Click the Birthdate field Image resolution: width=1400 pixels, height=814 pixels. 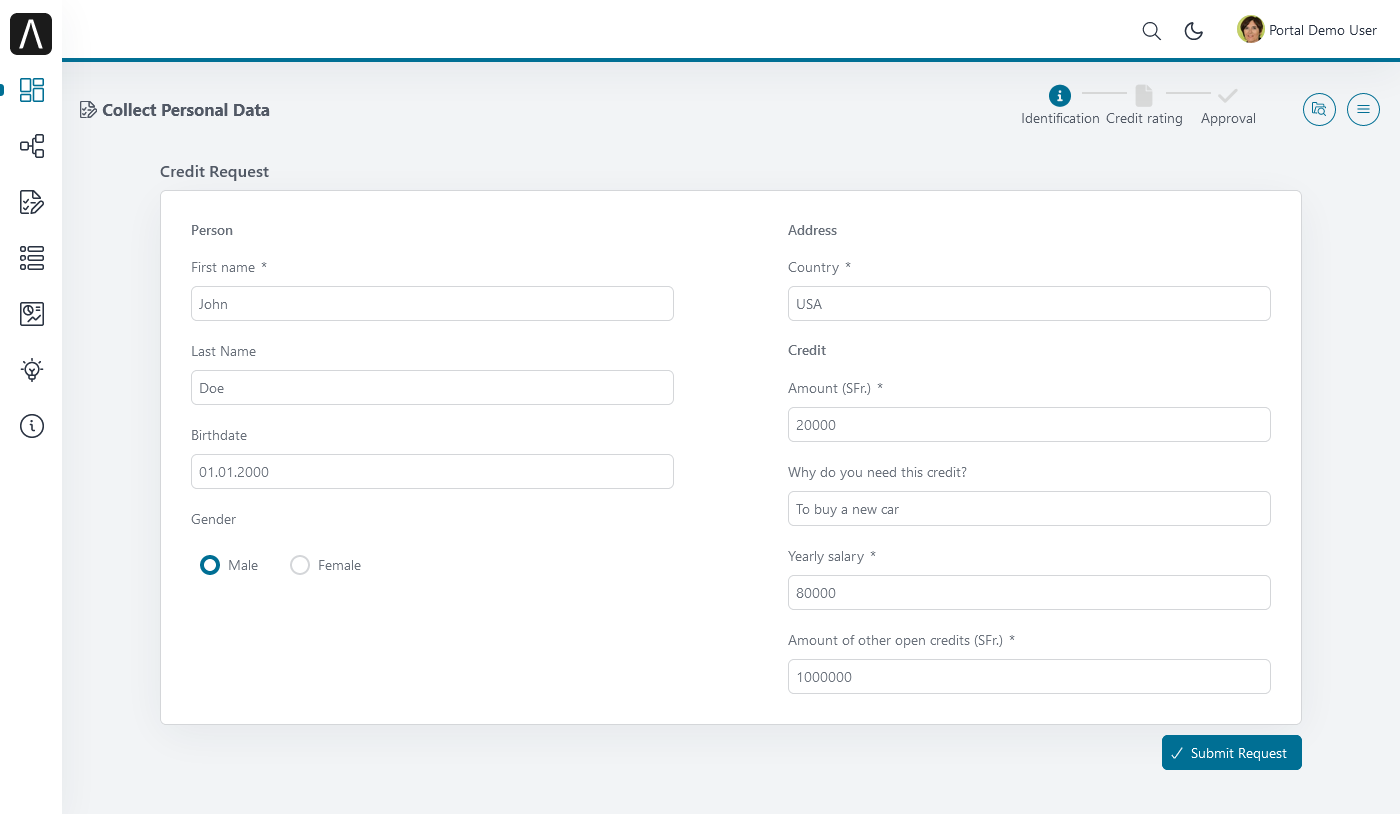(432, 472)
